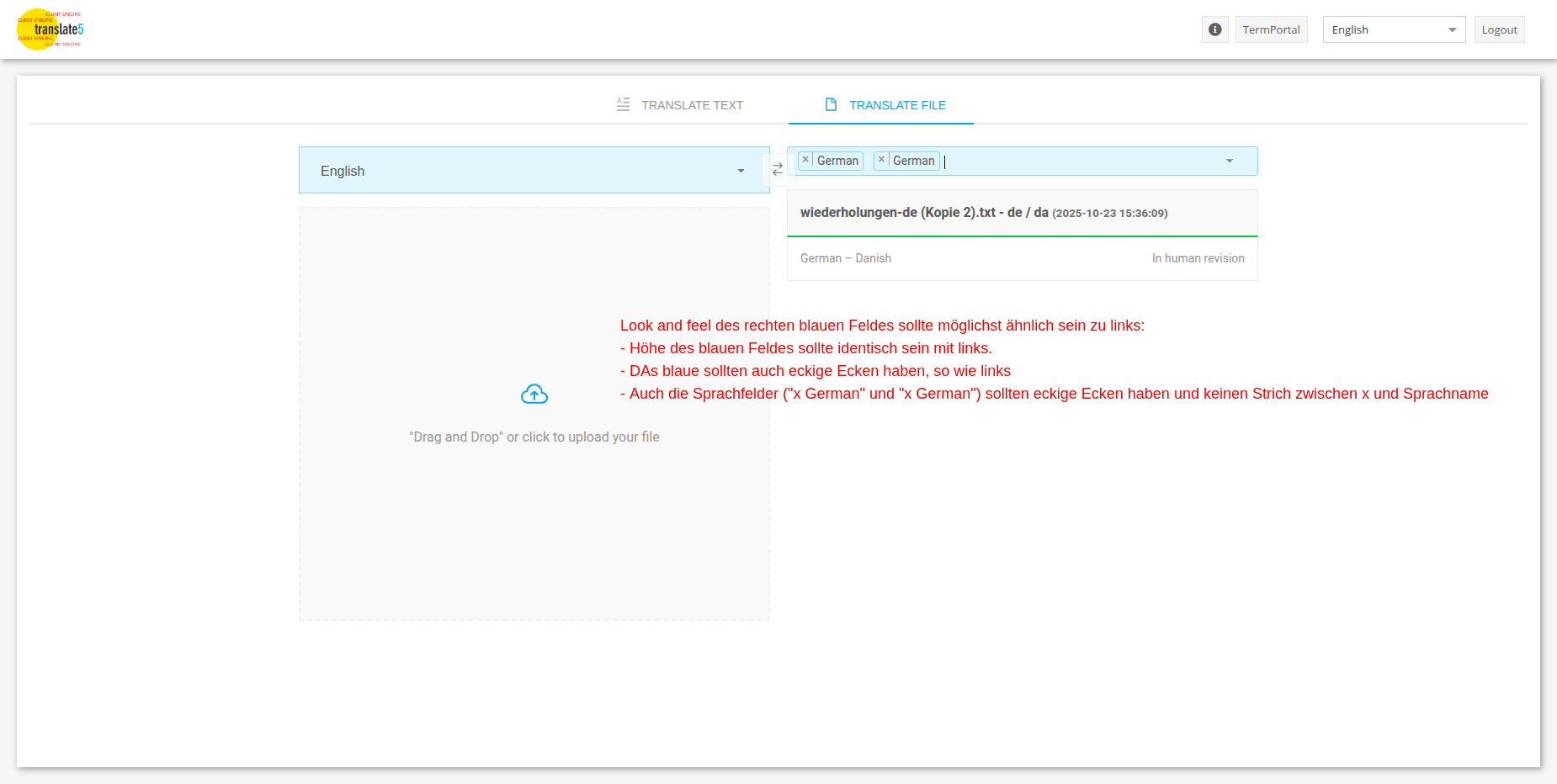The width and height of the screenshot is (1557, 784).
Task: Remove the second German language tag
Action: pos(881,160)
